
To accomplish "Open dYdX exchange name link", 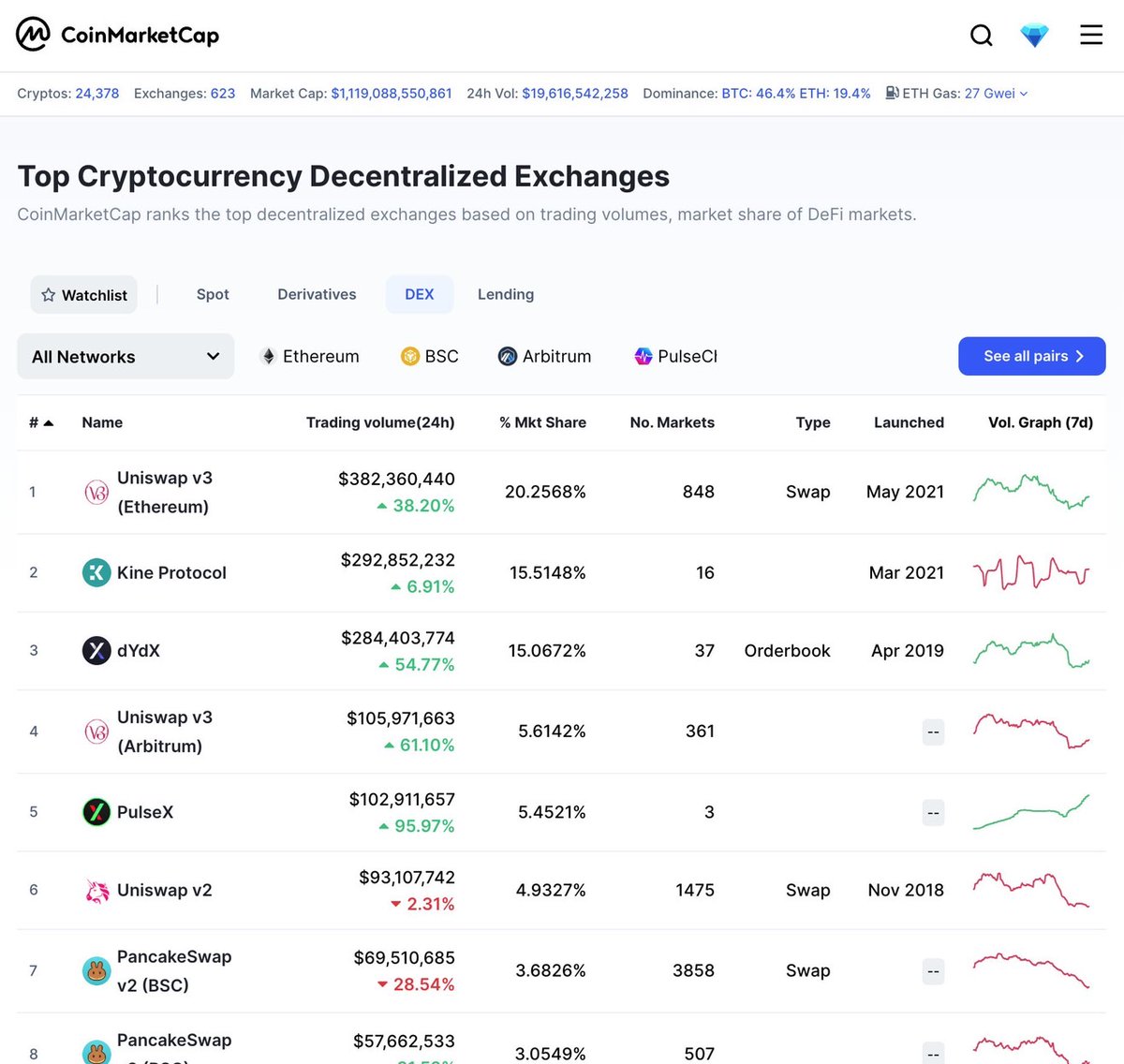I will (139, 650).
